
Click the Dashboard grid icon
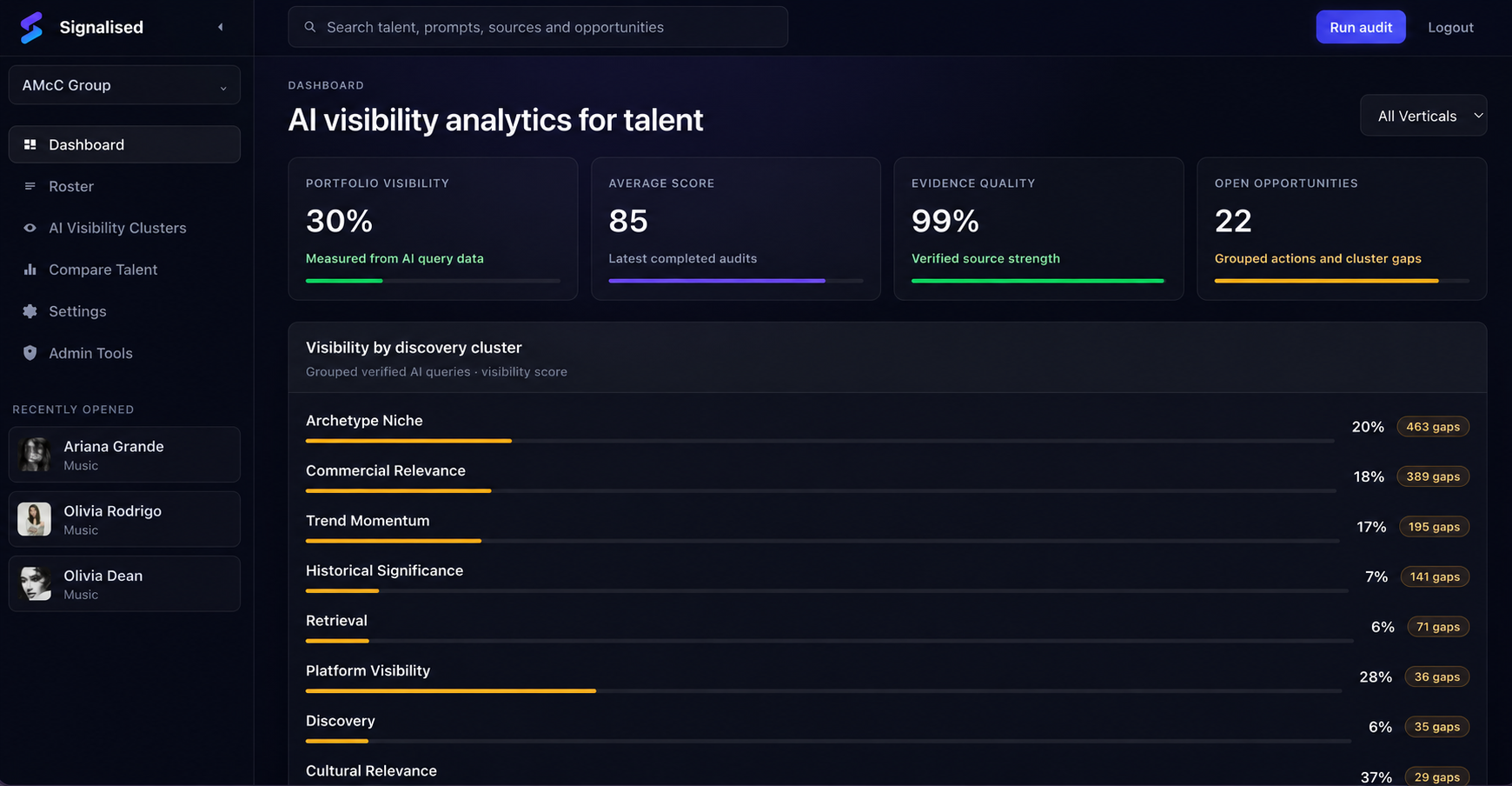click(x=30, y=144)
